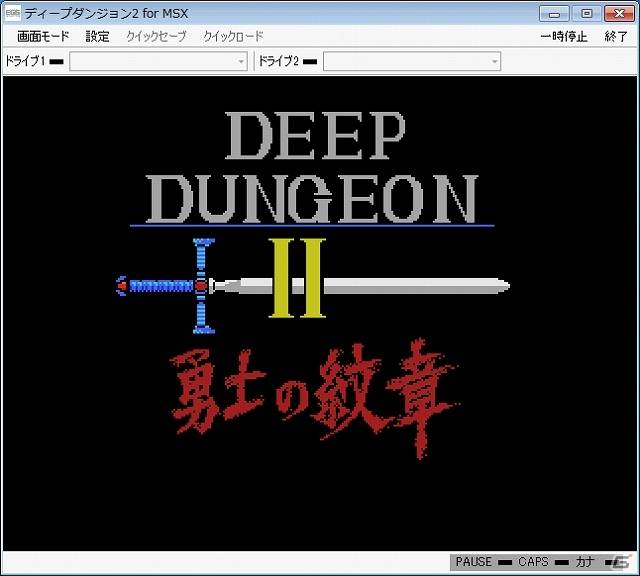Click 一時停止 to pause emulation
The height and width of the screenshot is (576, 640).
point(564,37)
